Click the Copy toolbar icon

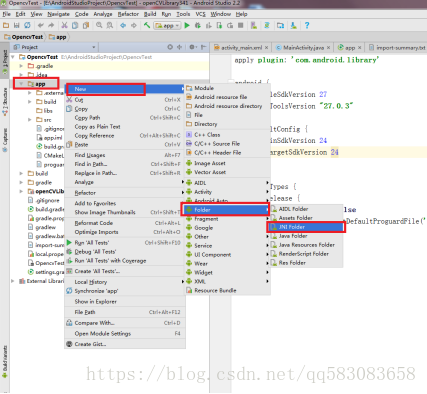point(75,25)
